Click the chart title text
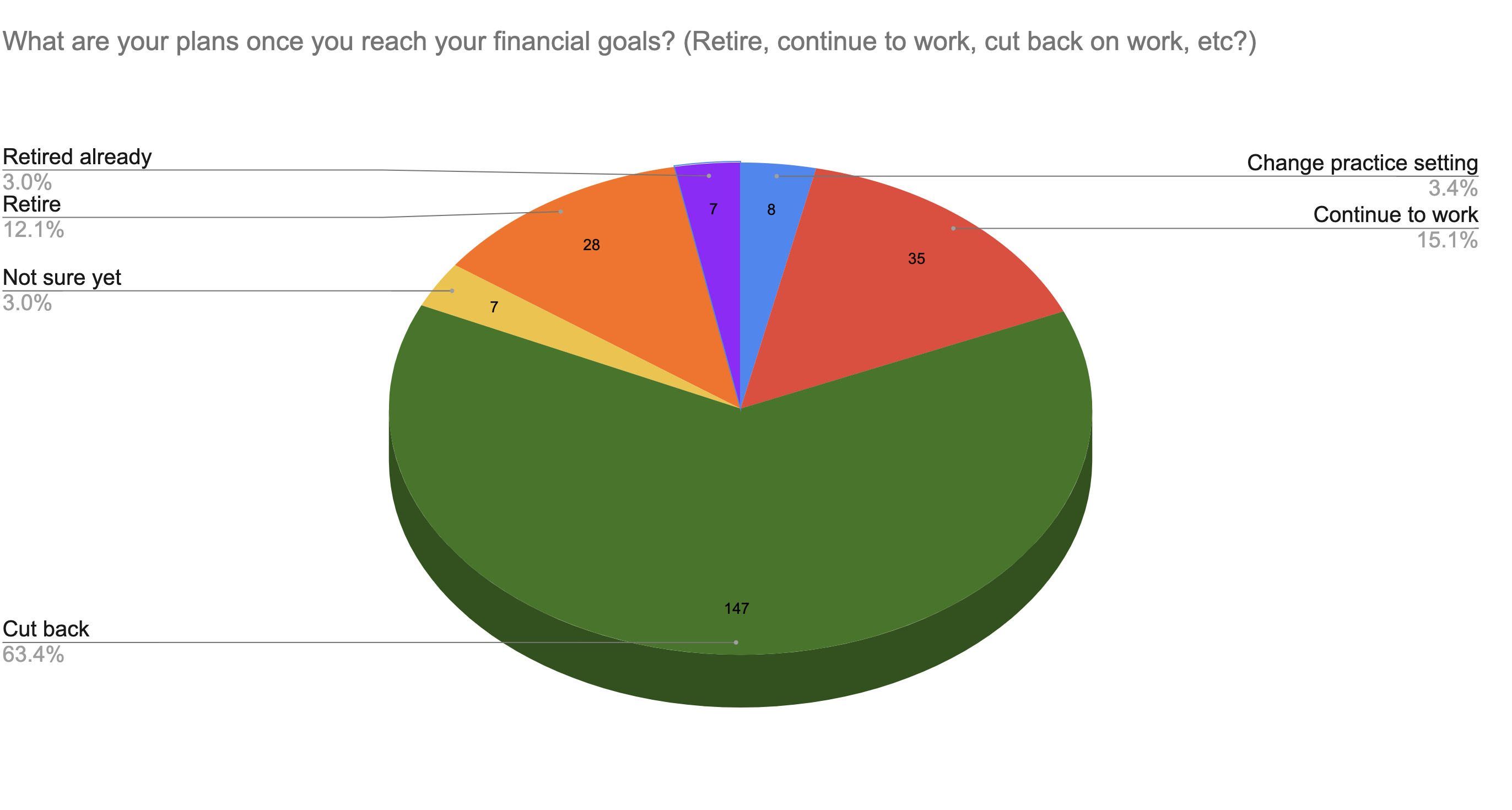Viewport: 1512px width, 810px height. [x=629, y=41]
